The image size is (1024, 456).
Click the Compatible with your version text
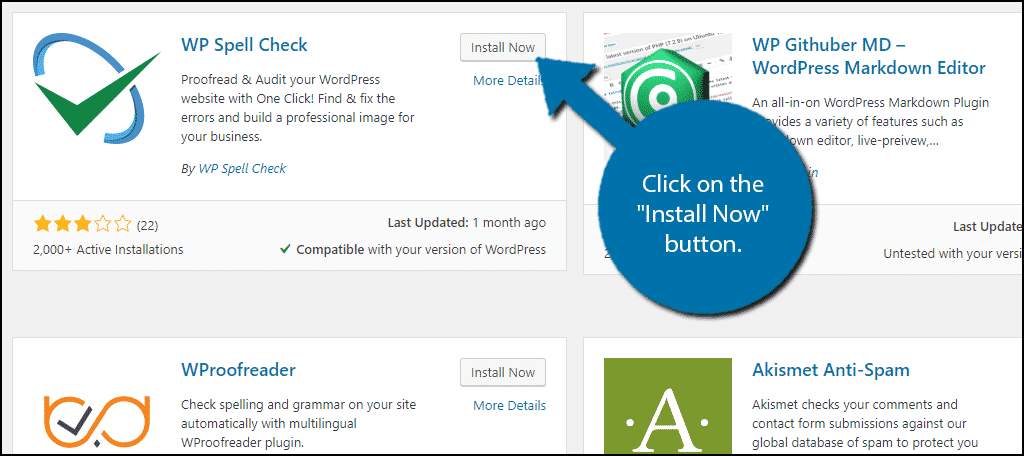pyautogui.click(x=421, y=250)
